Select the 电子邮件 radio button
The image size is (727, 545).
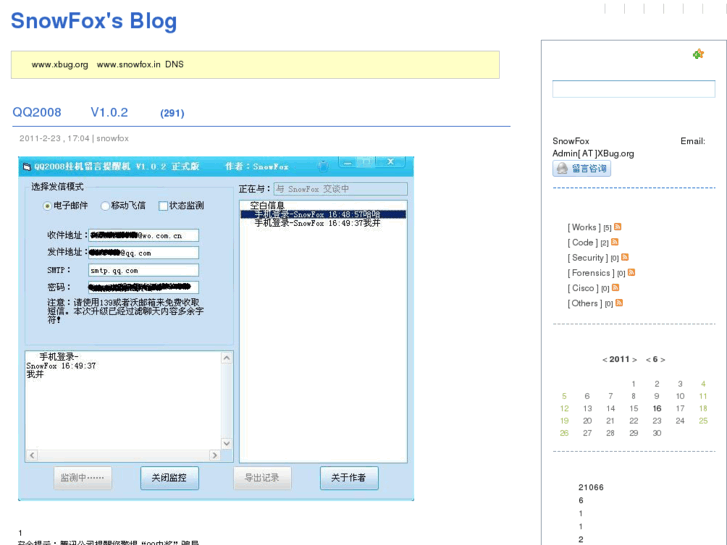click(x=47, y=205)
